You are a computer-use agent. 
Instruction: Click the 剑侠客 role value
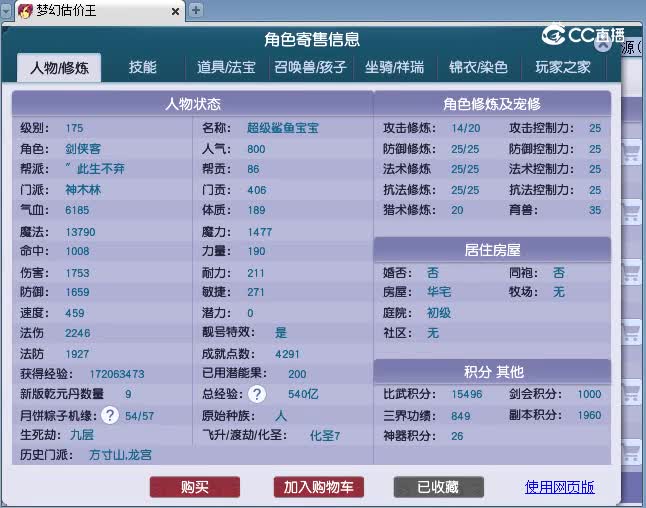(x=83, y=149)
